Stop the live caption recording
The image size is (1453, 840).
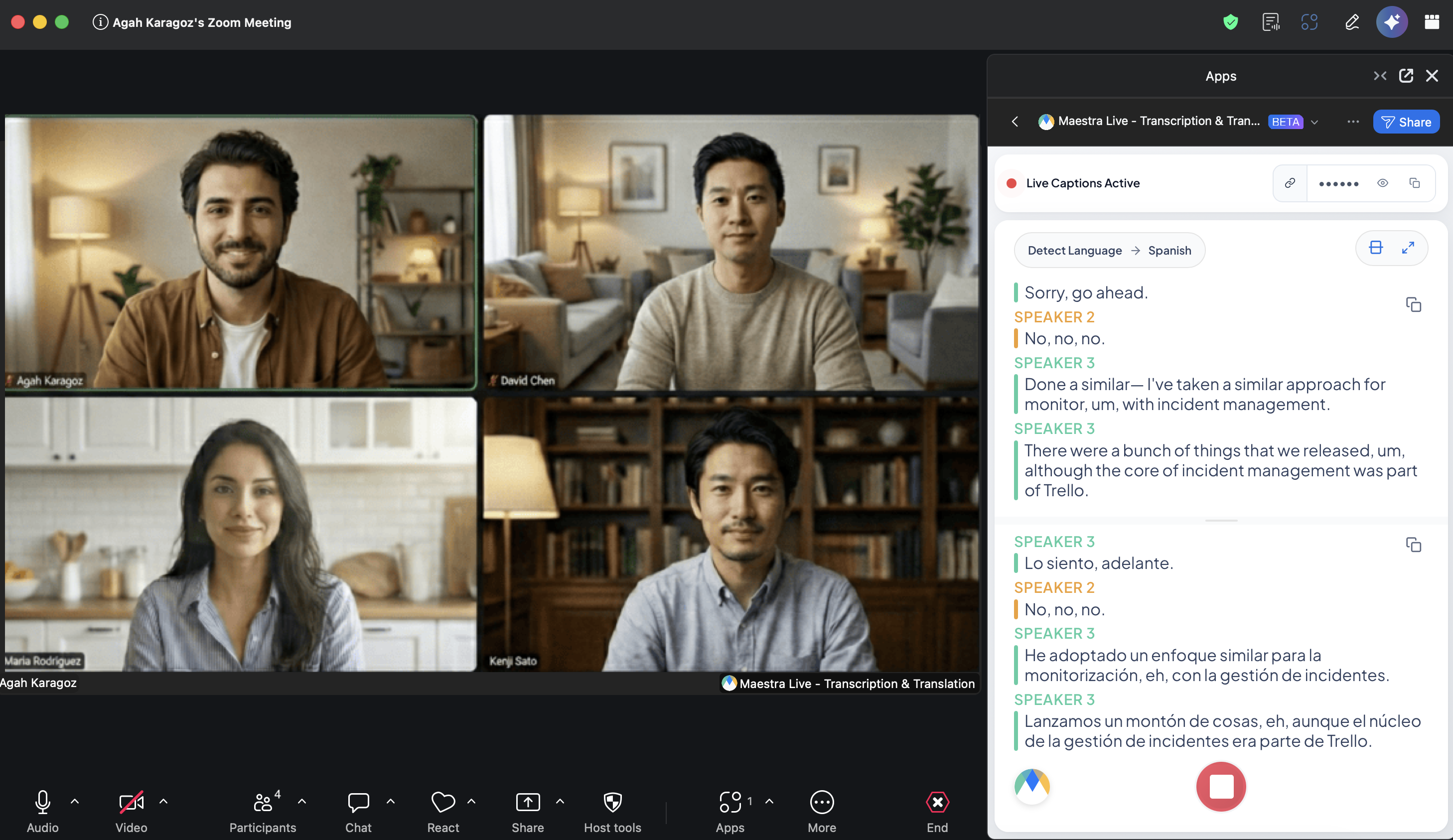1221,786
